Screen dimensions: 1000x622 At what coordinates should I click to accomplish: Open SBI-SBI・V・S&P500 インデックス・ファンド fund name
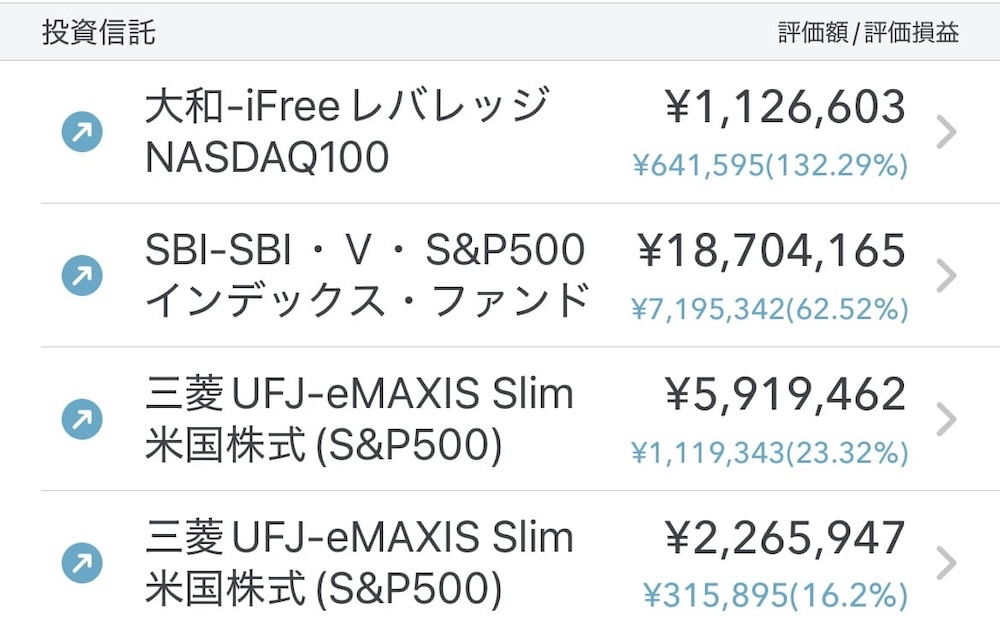366,275
